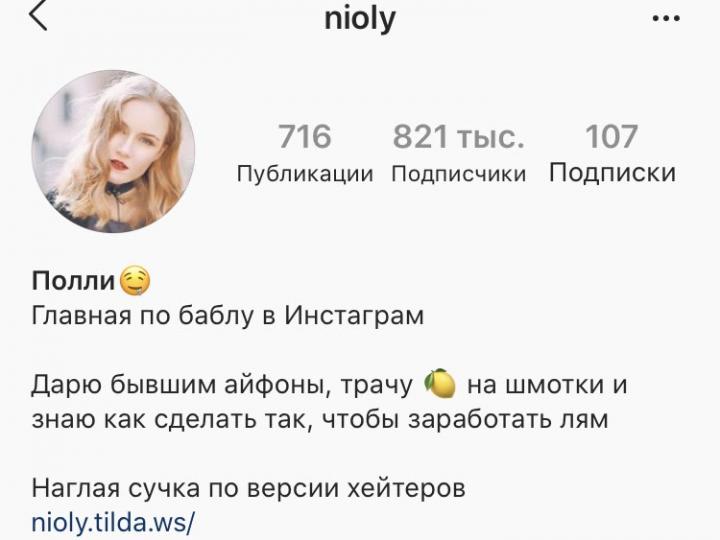Tap the drooling face emoji beside Полли

click(x=135, y=281)
